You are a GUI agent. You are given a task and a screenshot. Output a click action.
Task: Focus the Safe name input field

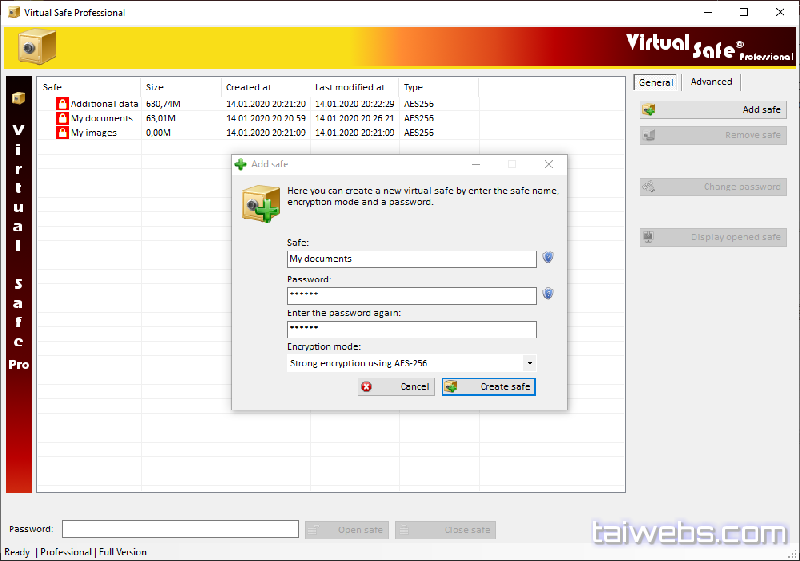pos(411,259)
